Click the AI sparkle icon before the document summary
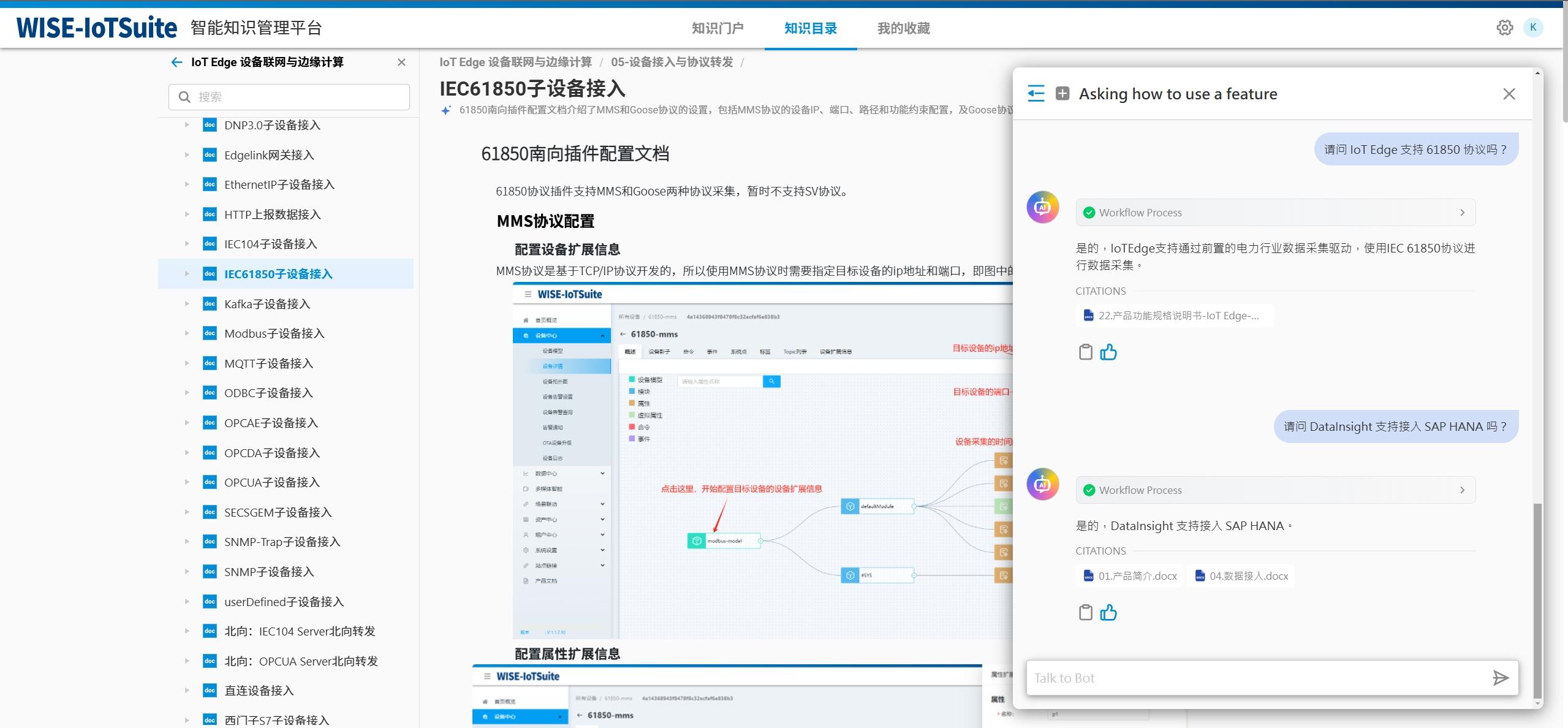 point(444,112)
